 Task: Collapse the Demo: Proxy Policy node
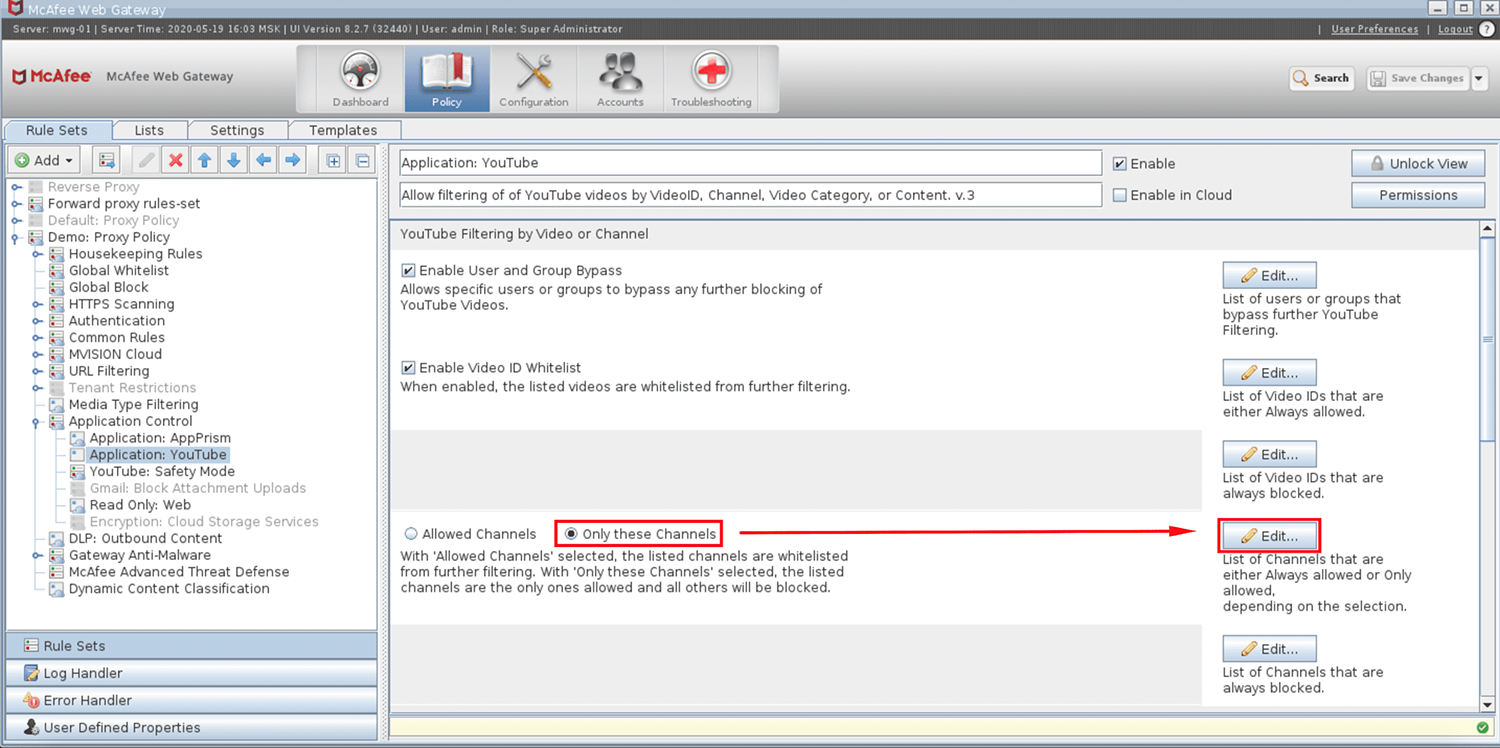(16, 238)
